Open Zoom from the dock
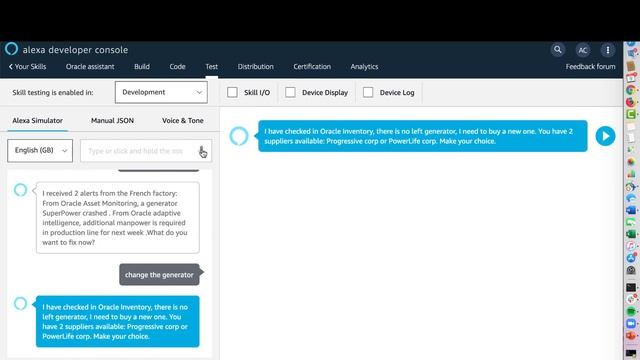 [x=631, y=323]
